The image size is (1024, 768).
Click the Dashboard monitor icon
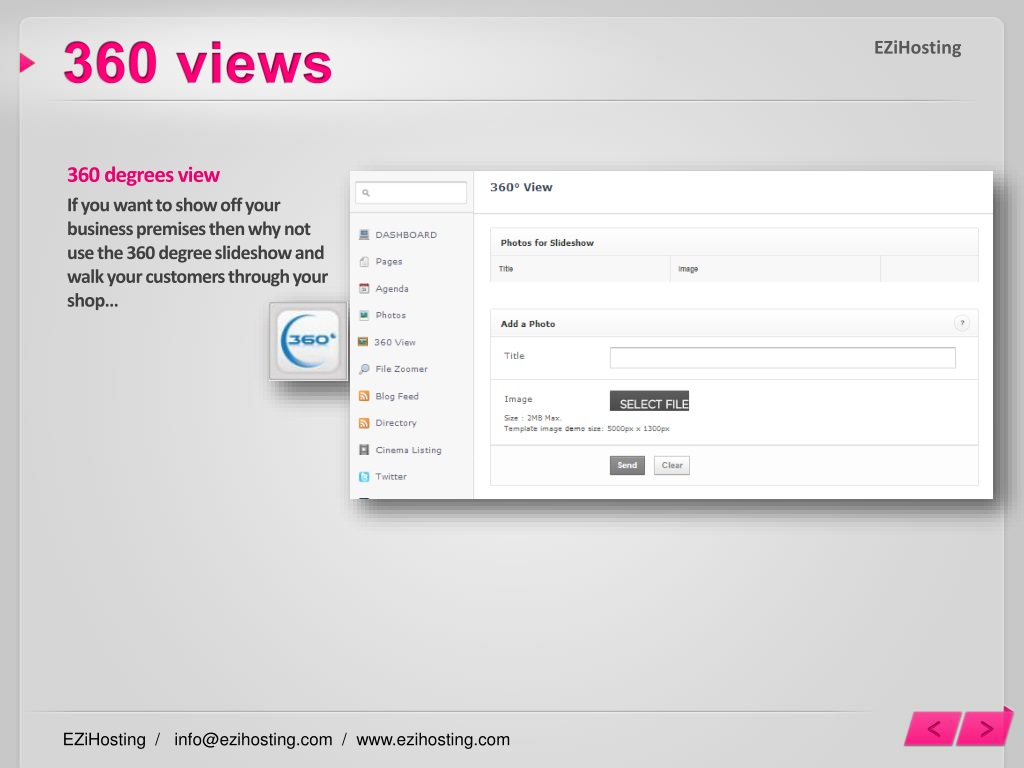click(364, 234)
